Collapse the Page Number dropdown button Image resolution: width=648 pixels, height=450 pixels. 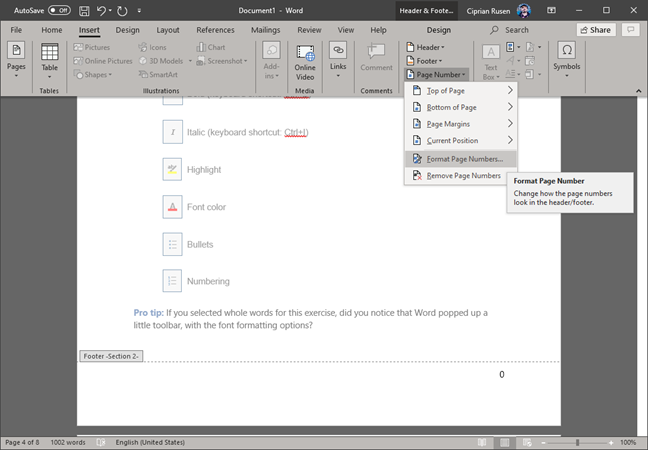[x=436, y=74]
